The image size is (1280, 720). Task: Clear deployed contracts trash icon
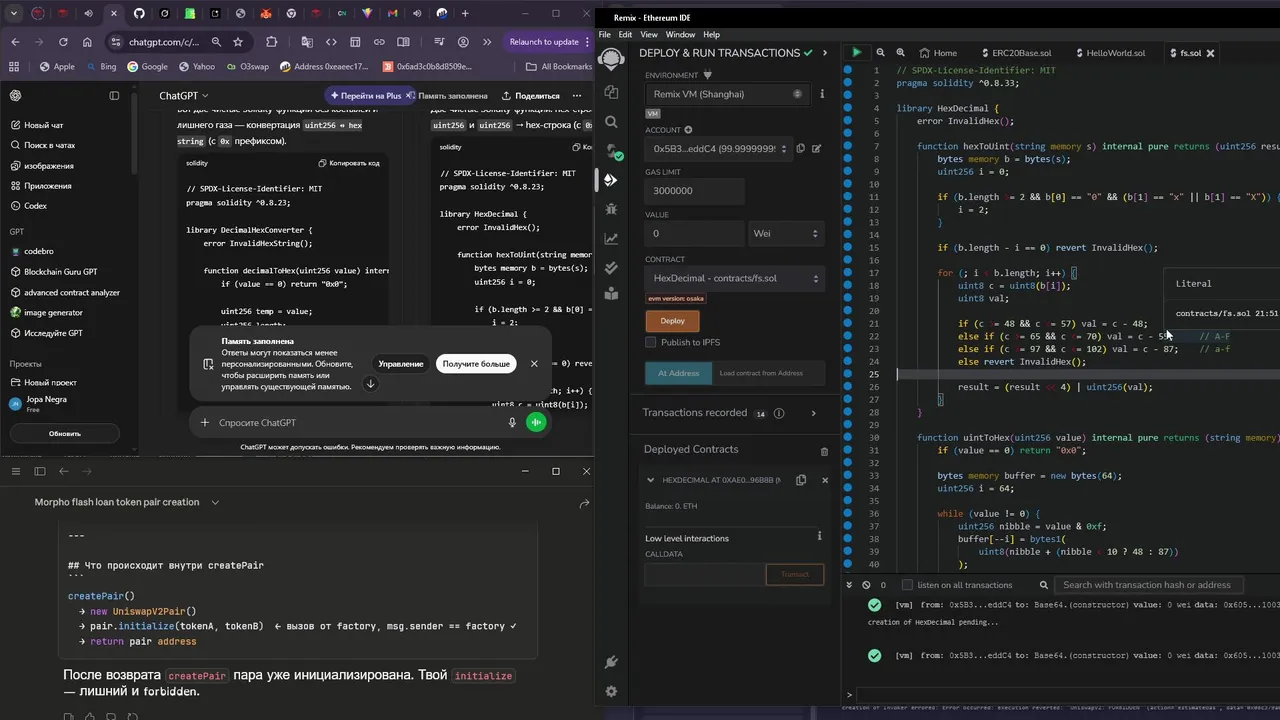[824, 451]
